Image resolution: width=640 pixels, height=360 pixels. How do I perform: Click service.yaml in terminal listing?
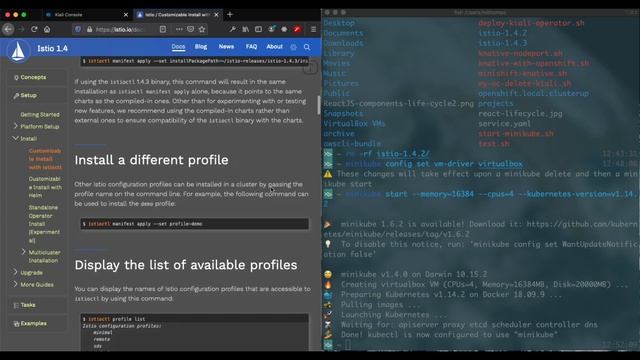coord(504,124)
